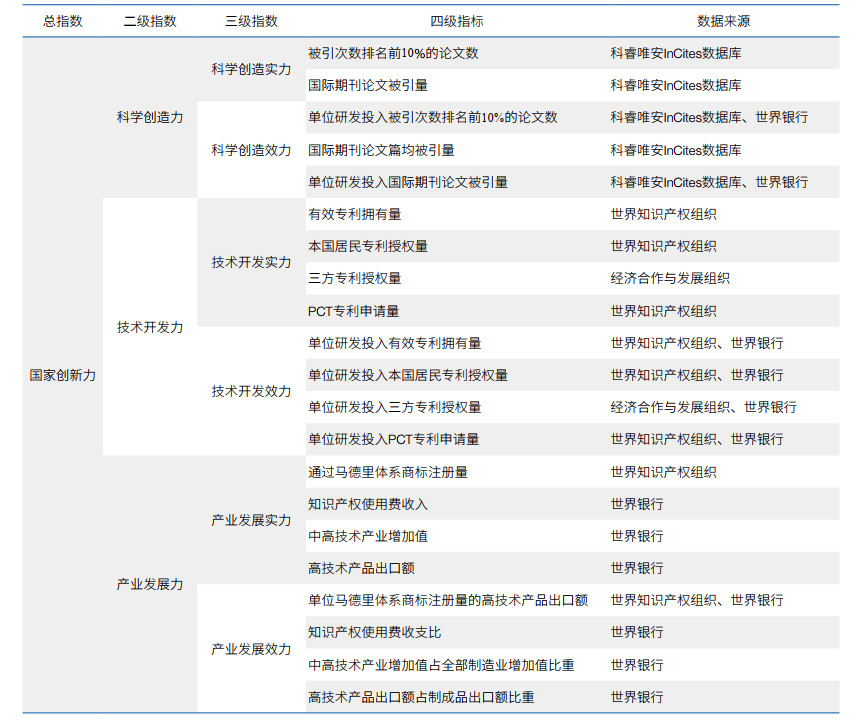Click 被引次数排名前10%的论文数 indicator

tap(393, 53)
